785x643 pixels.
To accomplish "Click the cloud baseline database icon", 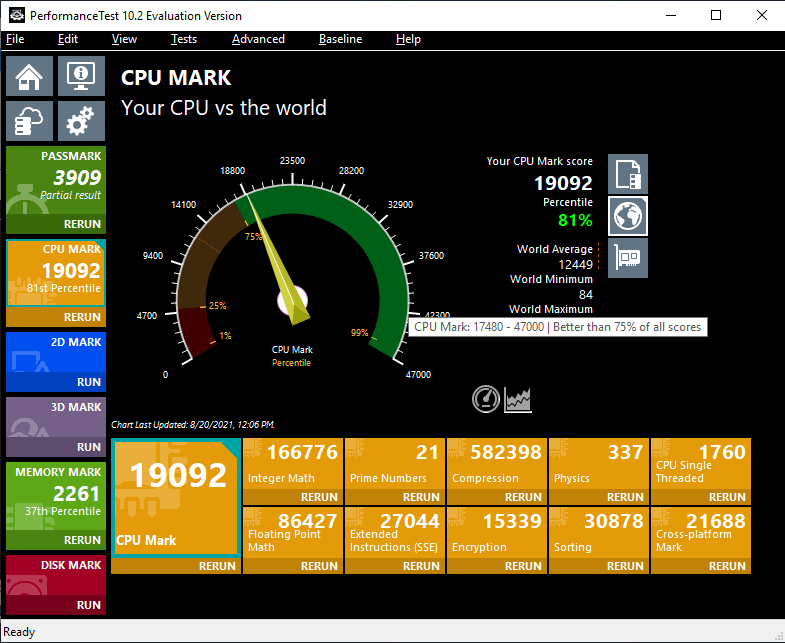I will (x=30, y=121).
